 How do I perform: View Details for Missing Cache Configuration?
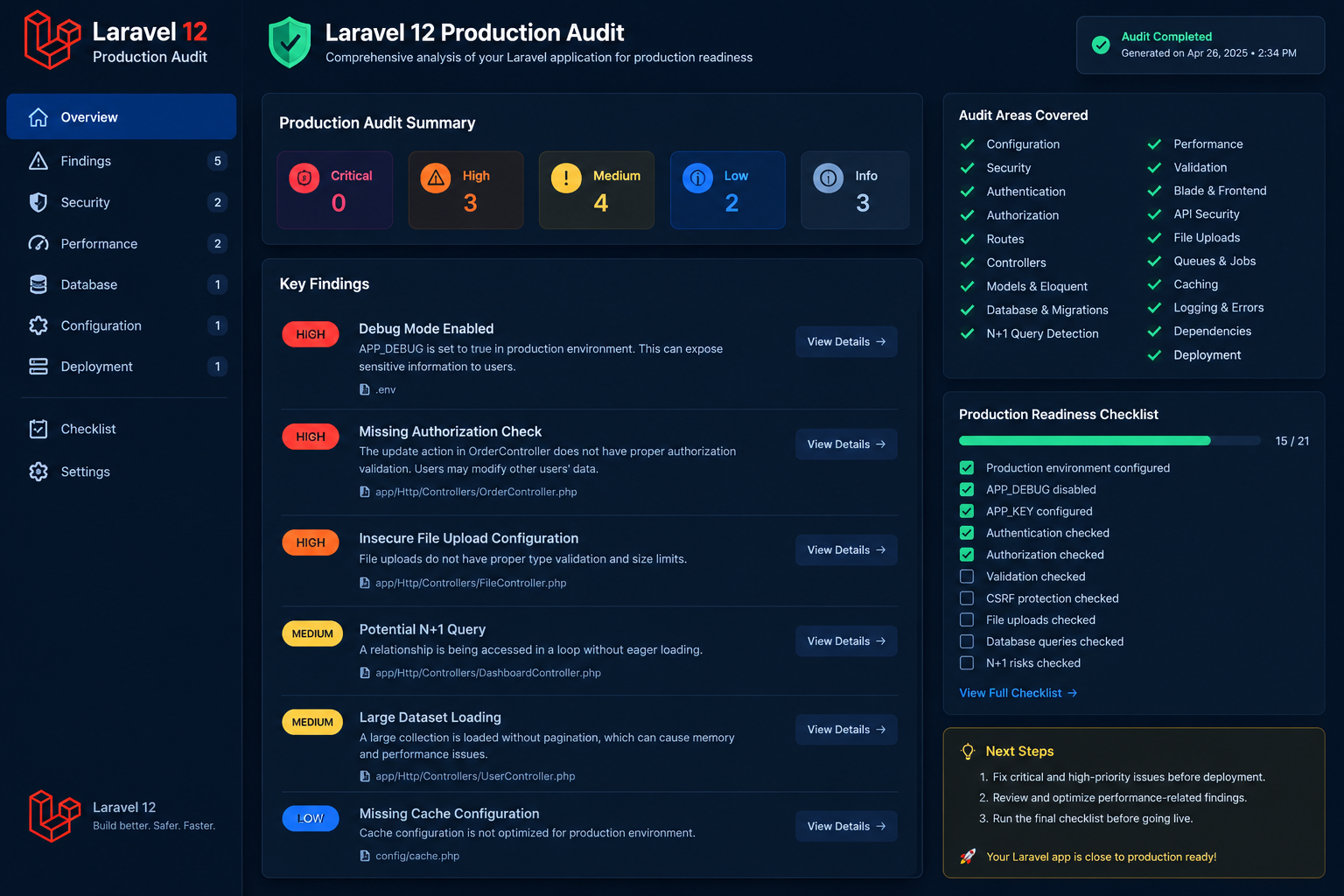click(846, 826)
